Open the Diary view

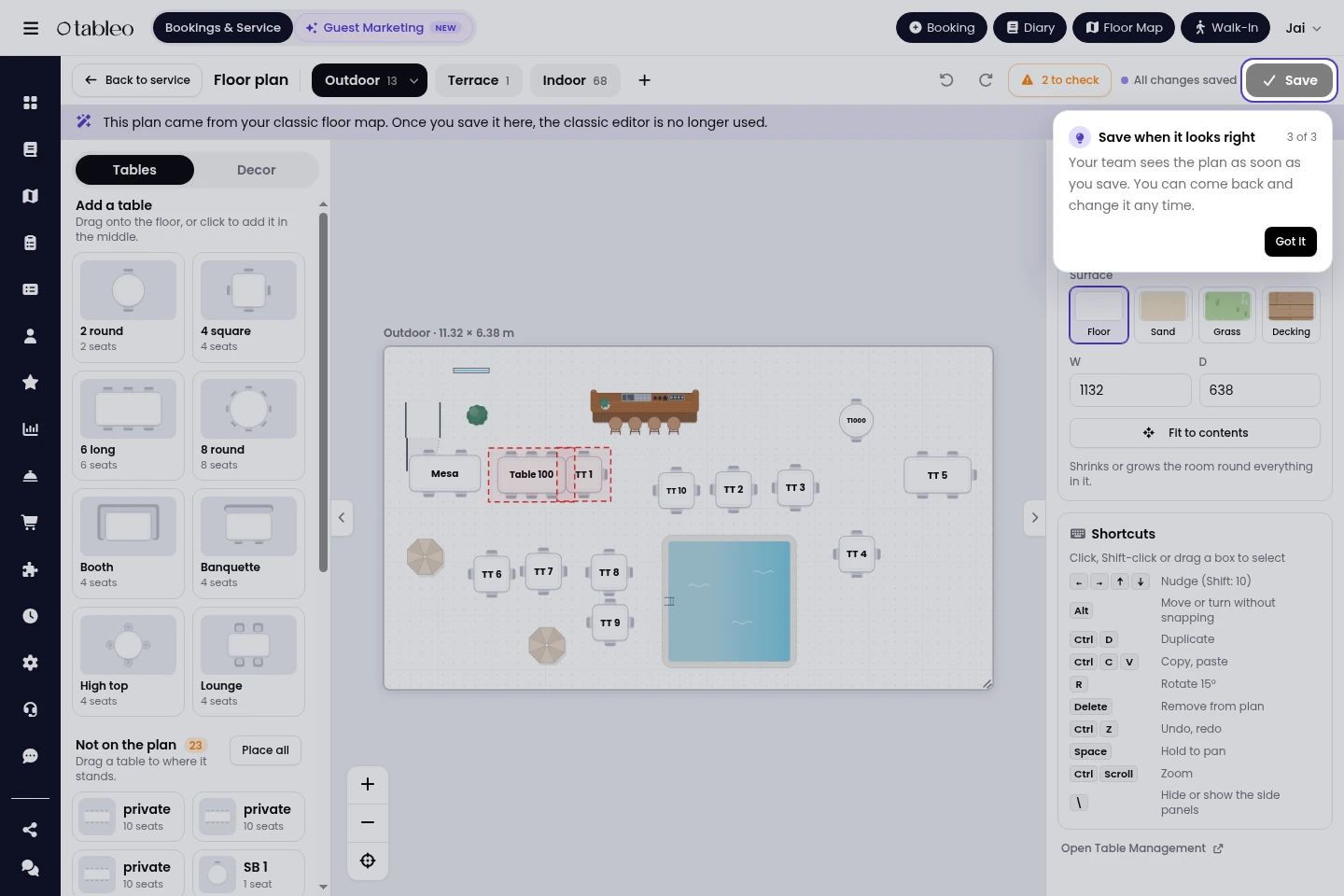(1030, 28)
